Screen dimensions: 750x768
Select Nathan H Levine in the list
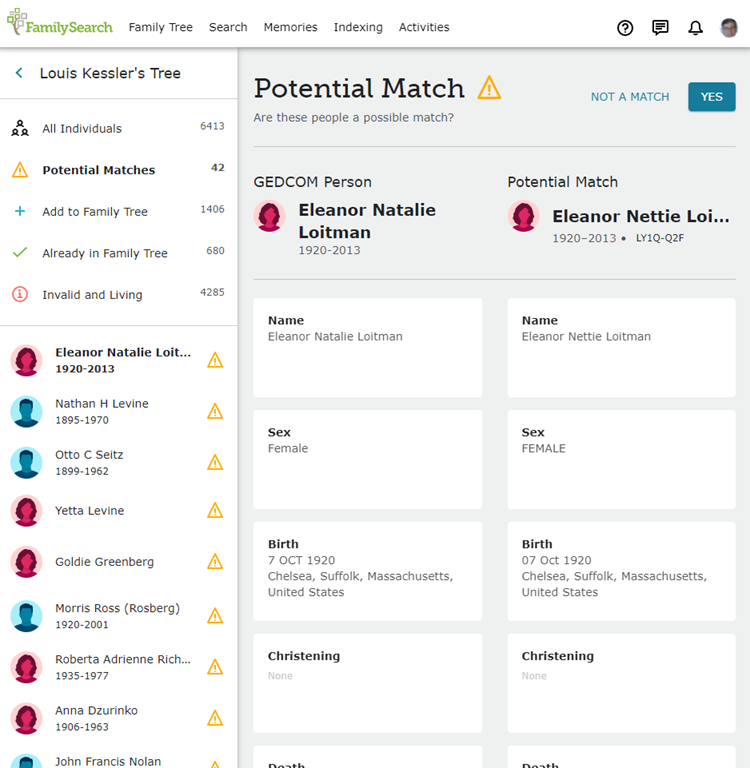tap(119, 411)
